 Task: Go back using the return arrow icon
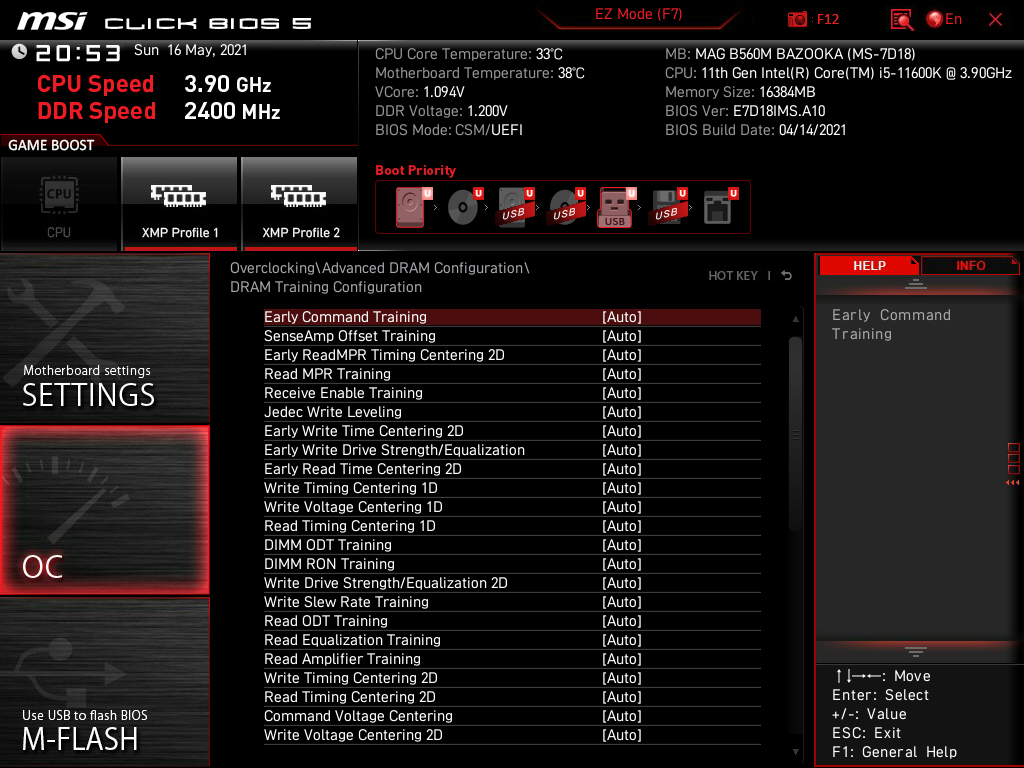[787, 276]
